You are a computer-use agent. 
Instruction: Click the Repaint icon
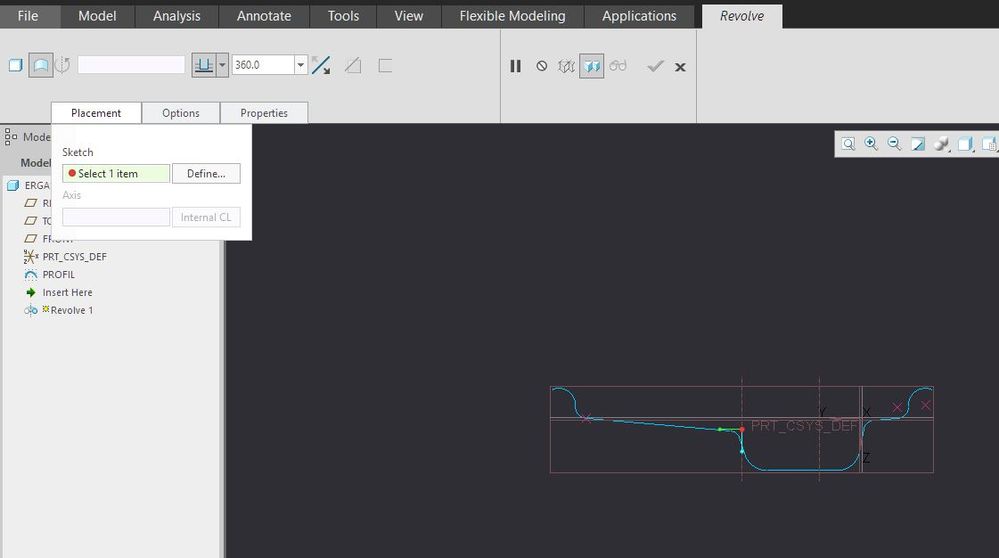(918, 144)
